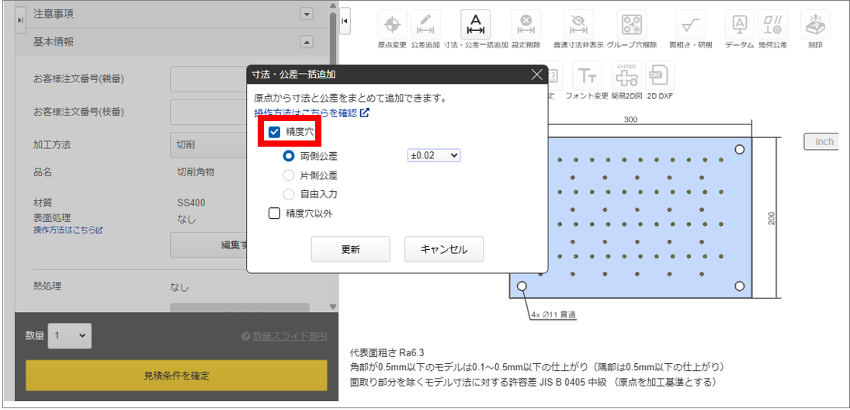Screen dimensions: 850x410
Task: Expand the 注意事項 section
Action: (x=306, y=14)
